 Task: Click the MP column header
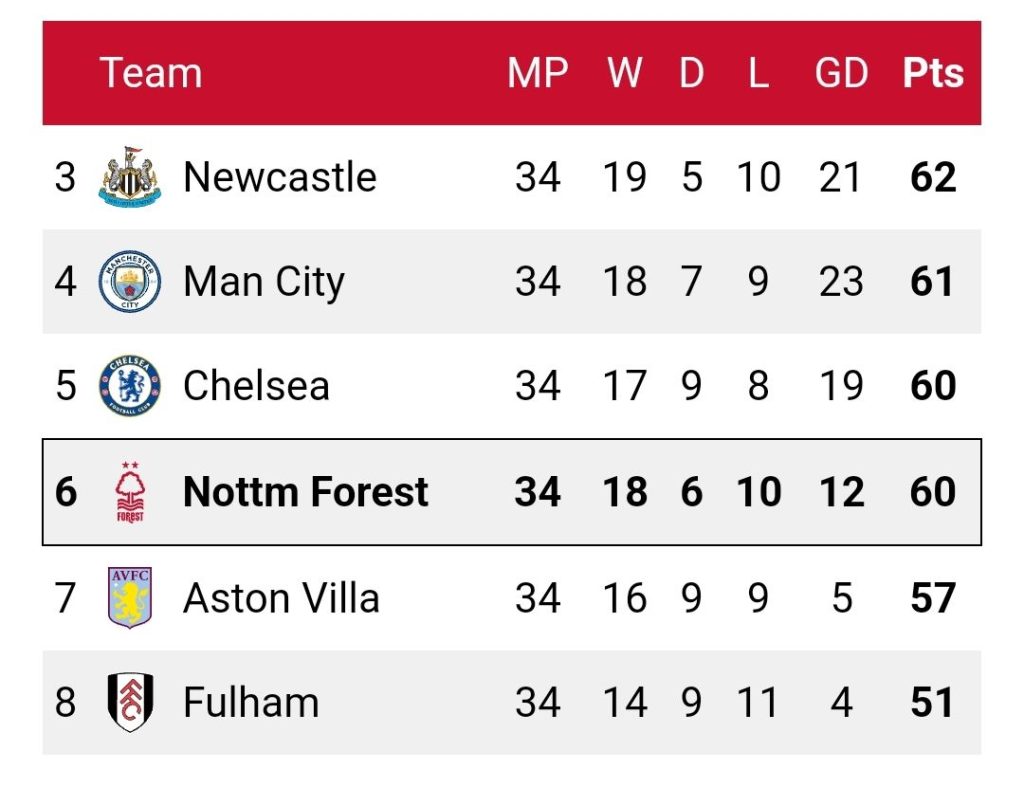(x=537, y=72)
